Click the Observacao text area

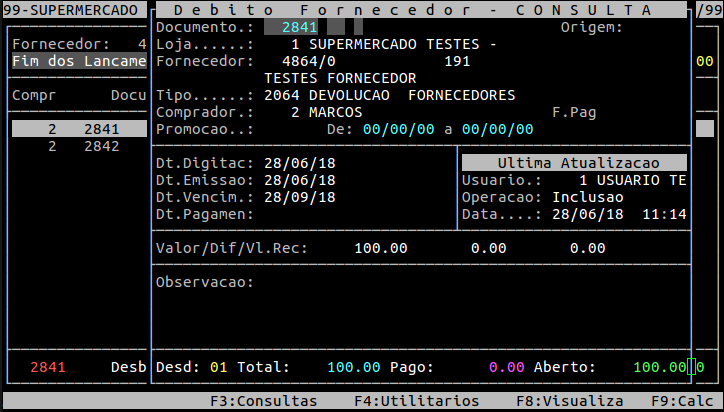(x=420, y=310)
